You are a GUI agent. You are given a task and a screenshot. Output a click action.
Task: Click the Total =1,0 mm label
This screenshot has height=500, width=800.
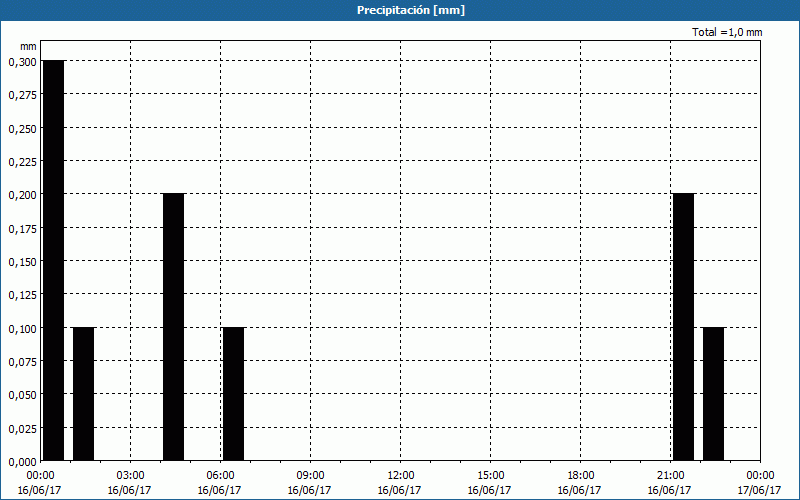[x=727, y=32]
